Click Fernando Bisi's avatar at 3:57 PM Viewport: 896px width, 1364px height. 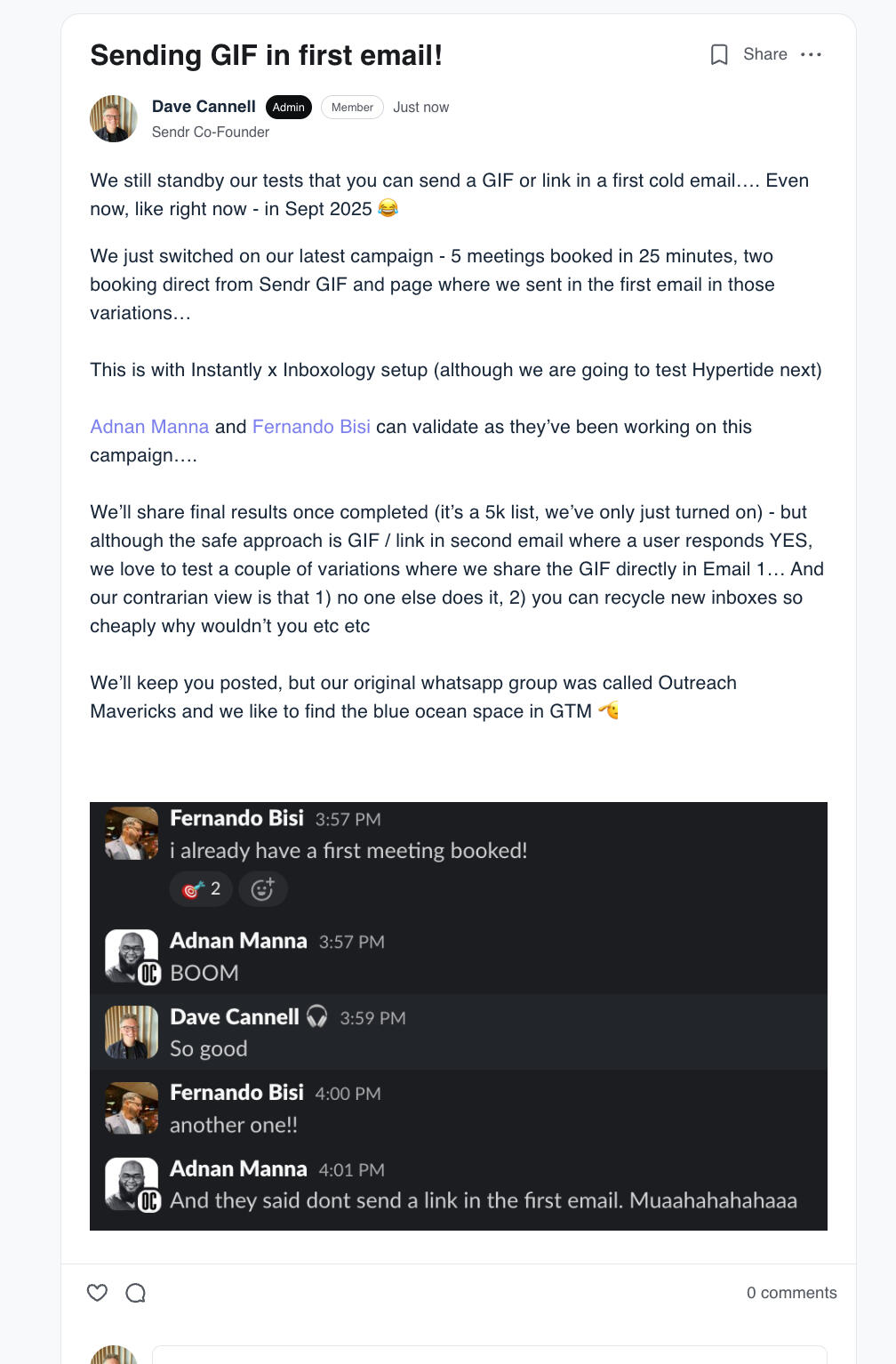(132, 833)
